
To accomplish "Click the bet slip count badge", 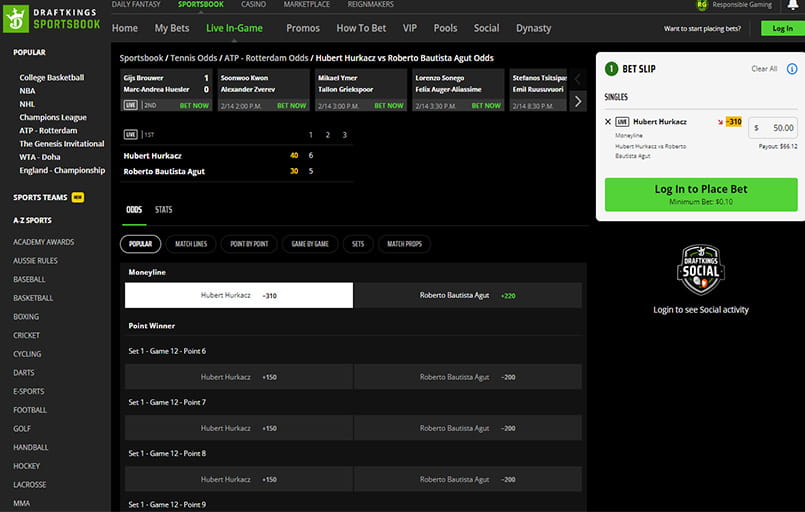I will click(x=611, y=69).
